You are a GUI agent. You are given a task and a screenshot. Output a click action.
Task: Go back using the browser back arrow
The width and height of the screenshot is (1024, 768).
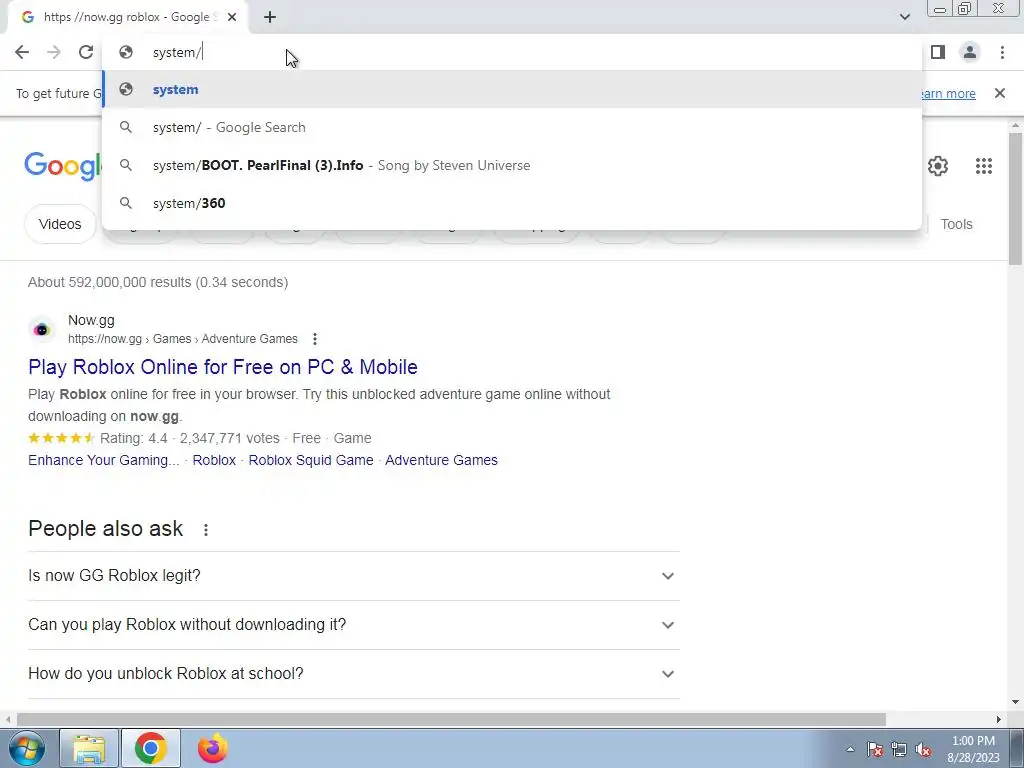pyautogui.click(x=22, y=52)
